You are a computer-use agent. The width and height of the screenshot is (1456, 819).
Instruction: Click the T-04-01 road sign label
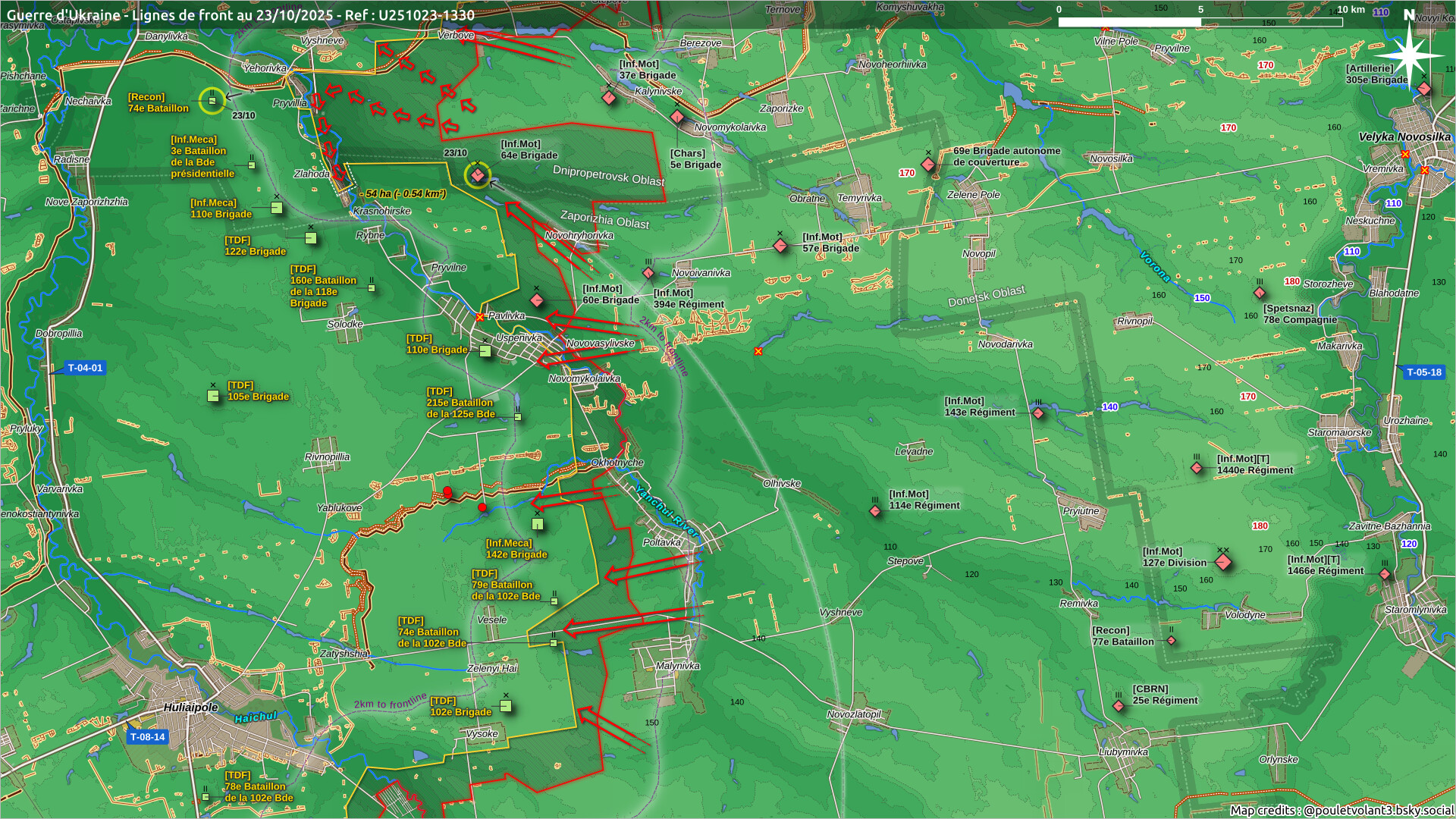coord(84,368)
